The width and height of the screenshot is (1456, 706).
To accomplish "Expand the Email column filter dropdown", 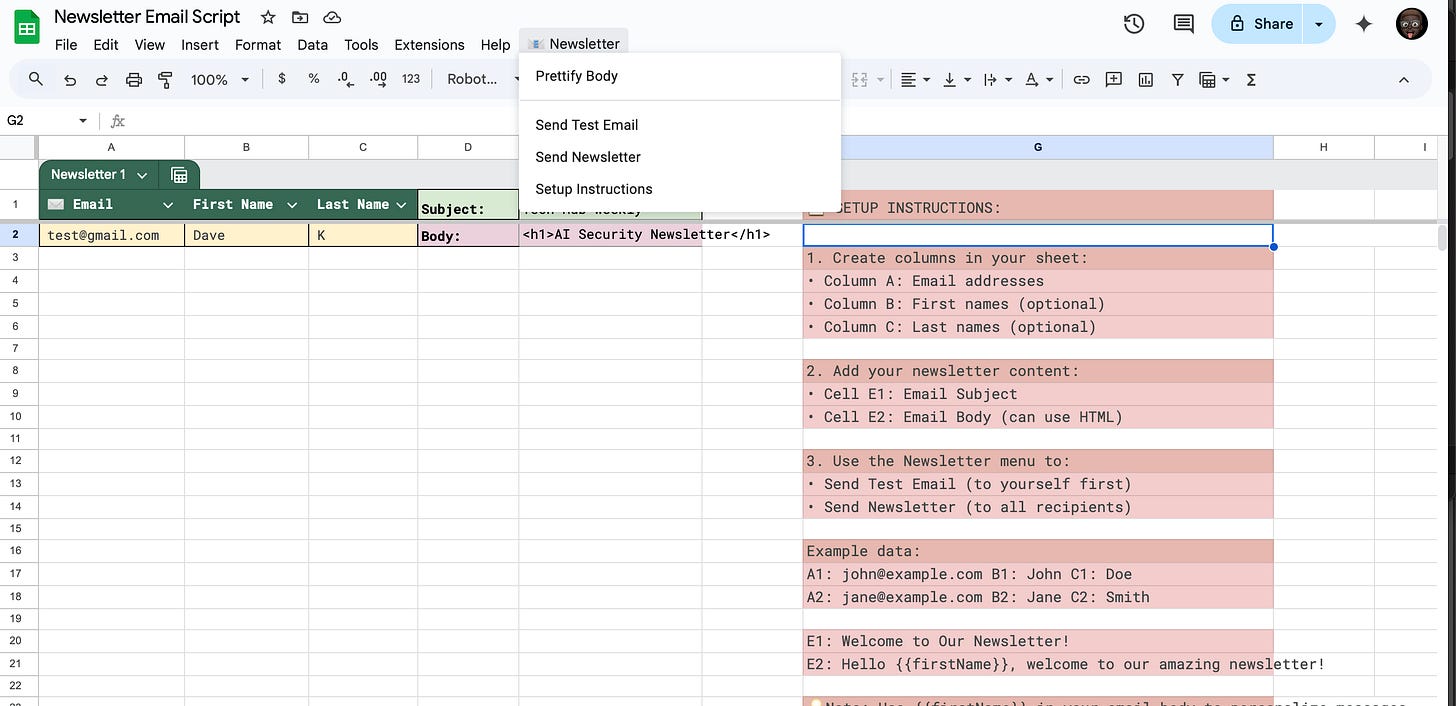I will click(x=168, y=205).
